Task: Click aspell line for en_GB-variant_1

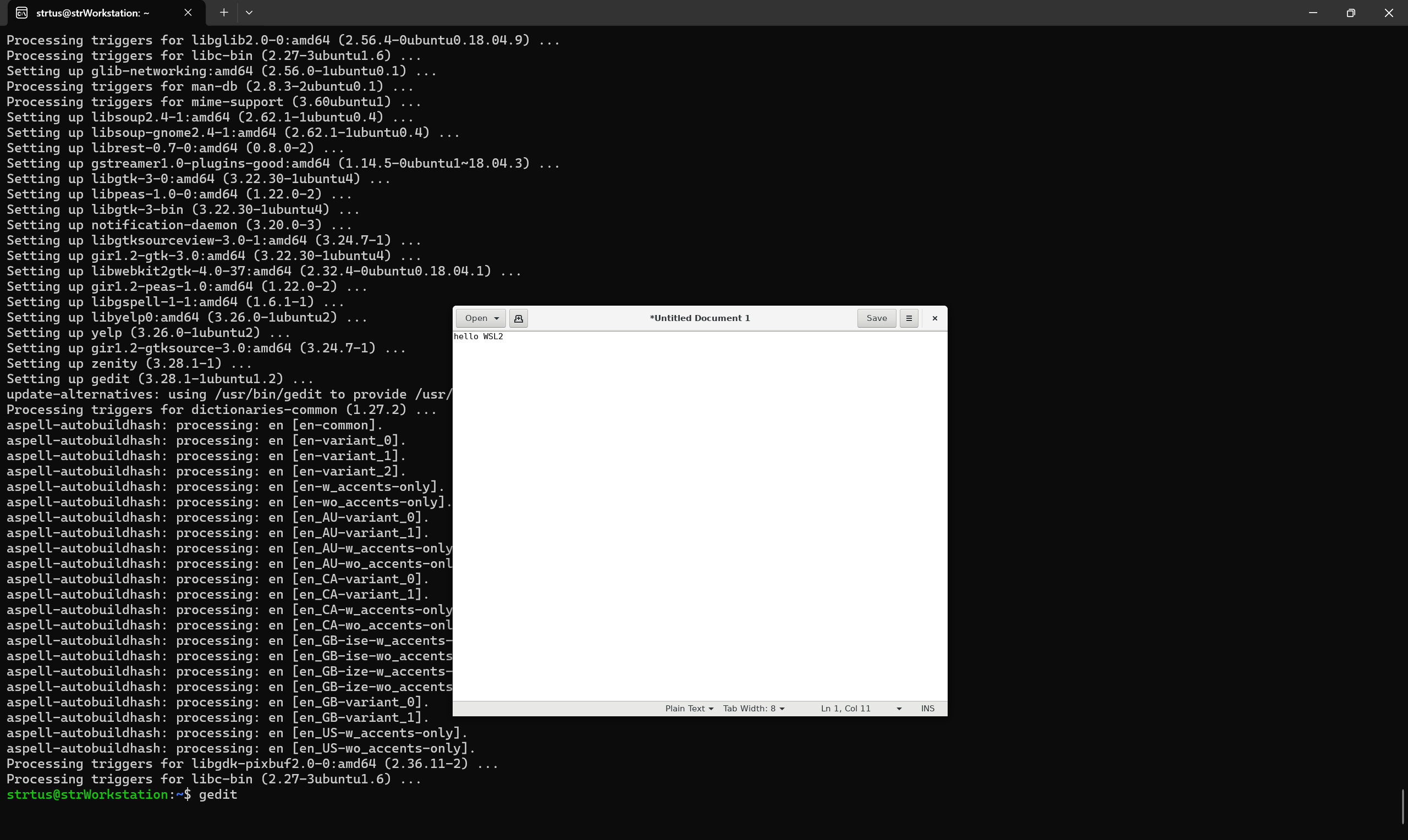Action: pyautogui.click(x=218, y=718)
